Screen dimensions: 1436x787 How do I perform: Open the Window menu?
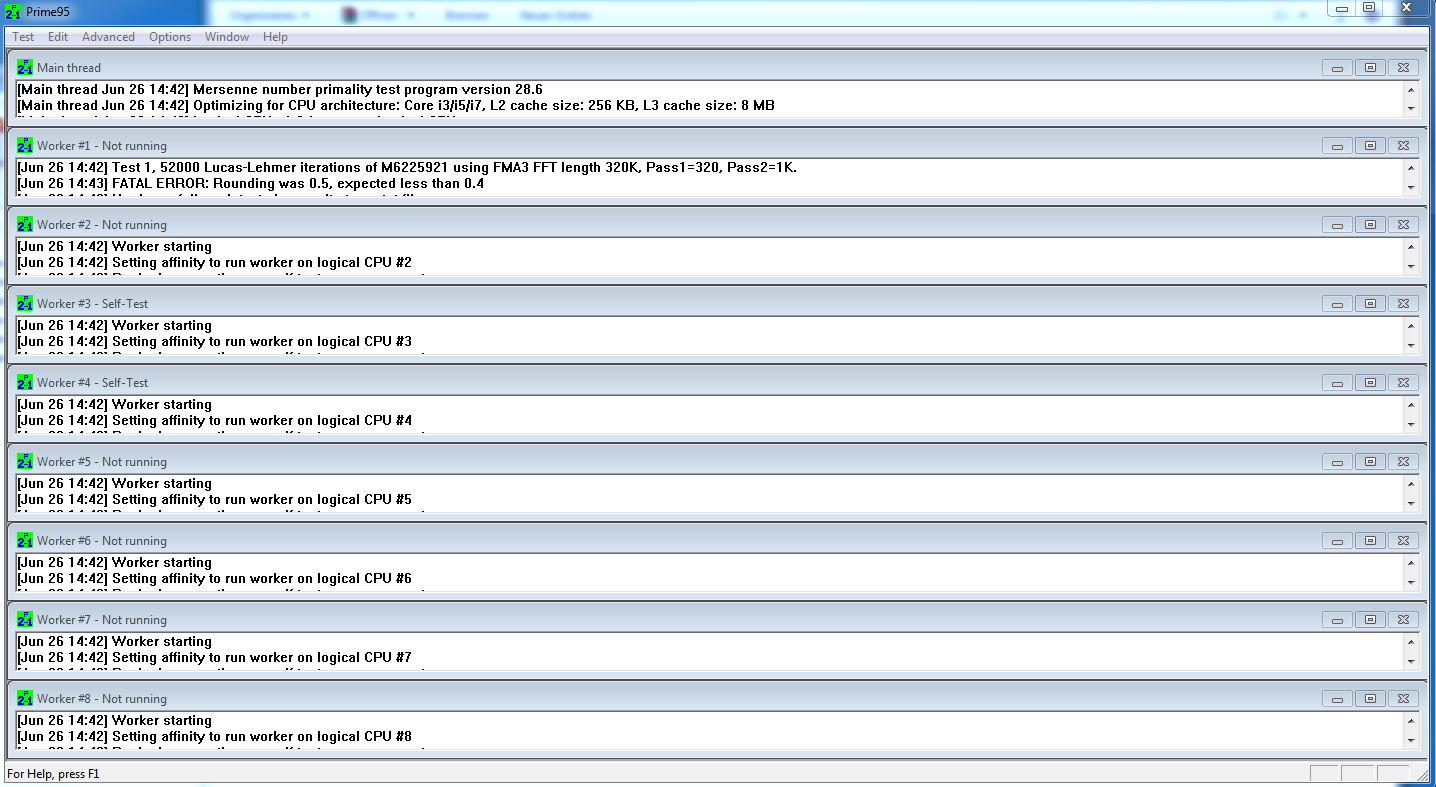point(227,37)
